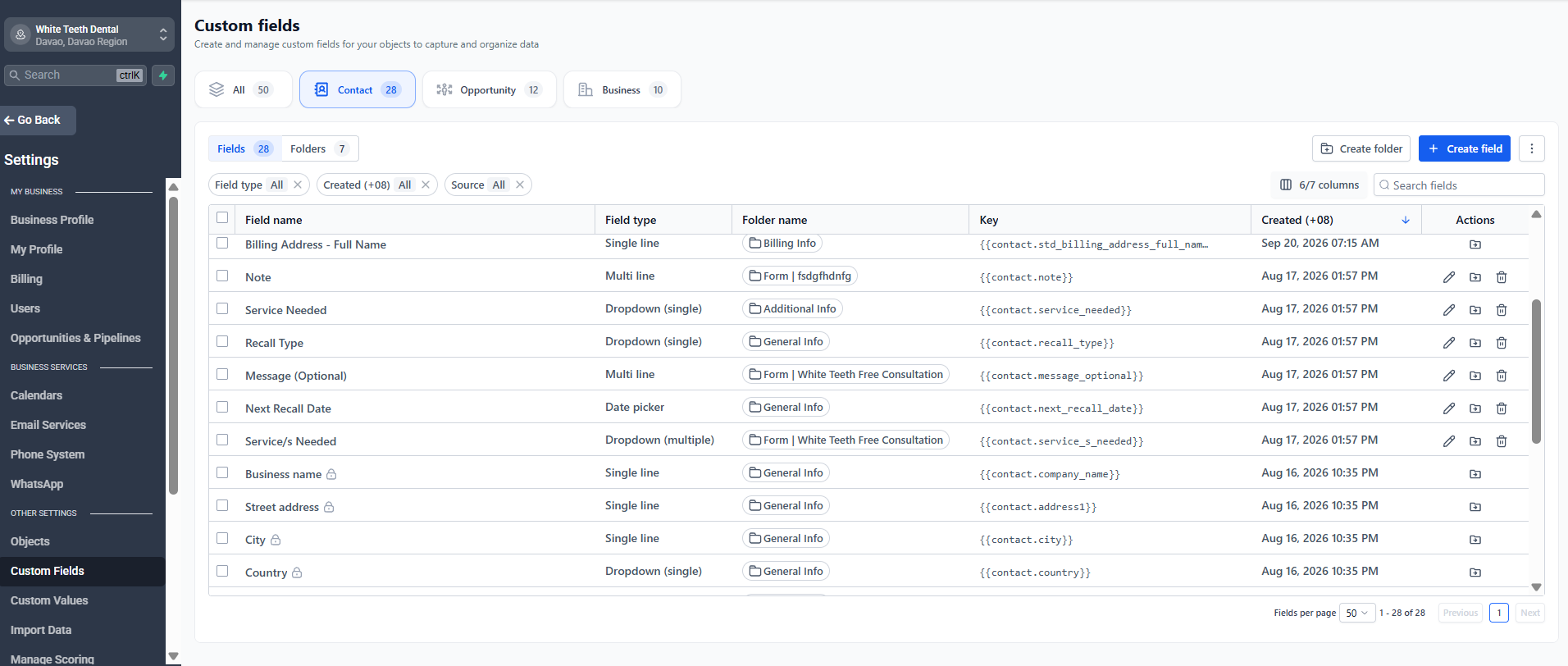This screenshot has width=1568, height=666.
Task: Delete the Note field via trash icon
Action: pos(1502,277)
